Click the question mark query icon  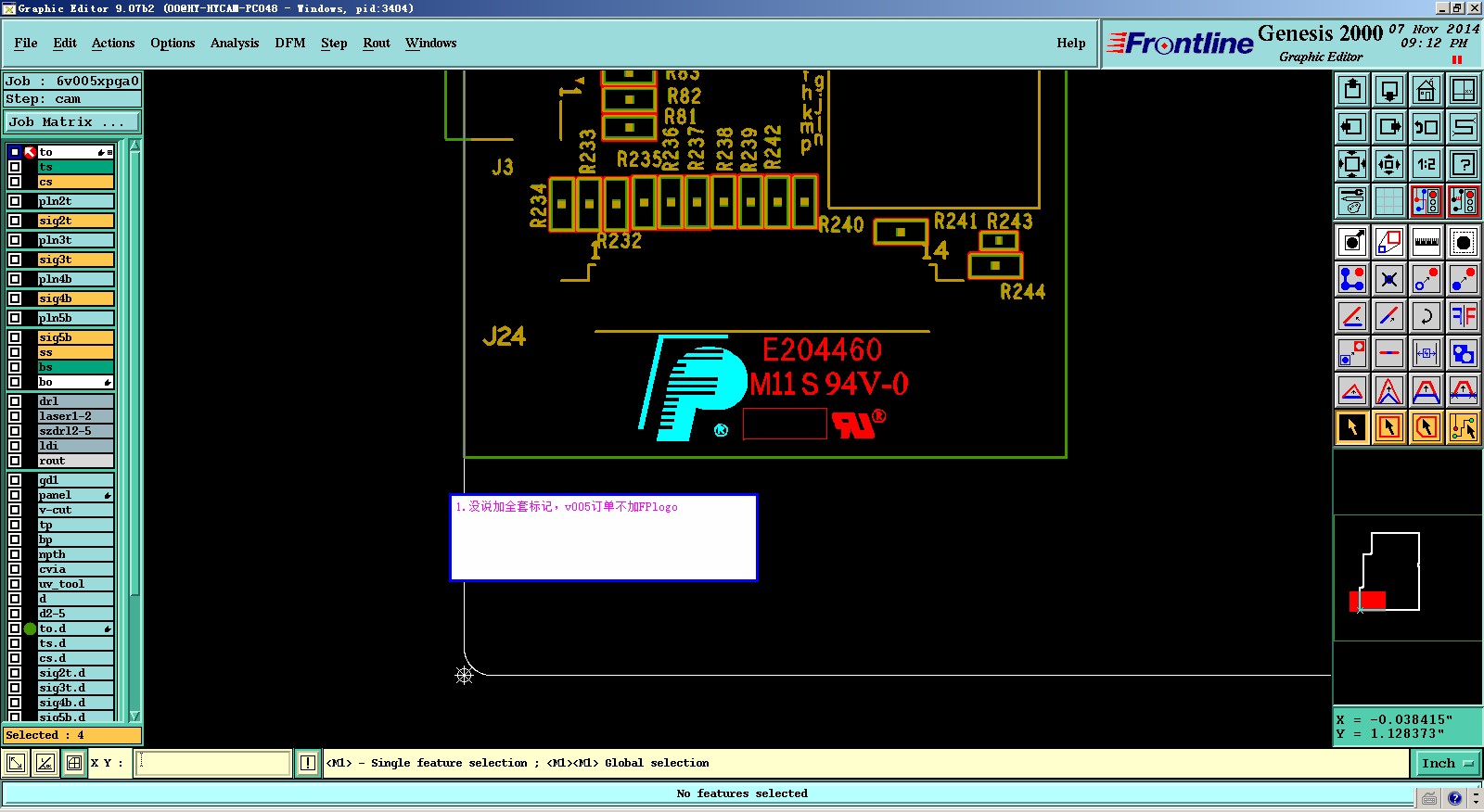[x=1464, y=164]
